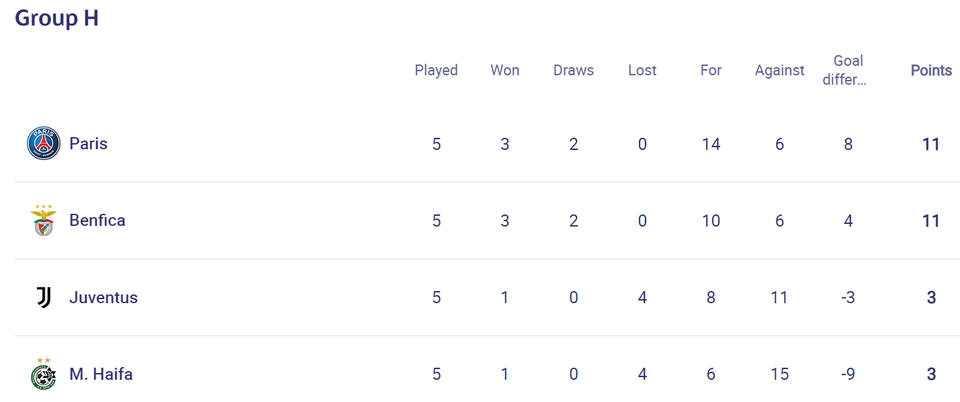Click the truncated Goal difference header
The height and width of the screenshot is (402, 960).
pos(848,70)
